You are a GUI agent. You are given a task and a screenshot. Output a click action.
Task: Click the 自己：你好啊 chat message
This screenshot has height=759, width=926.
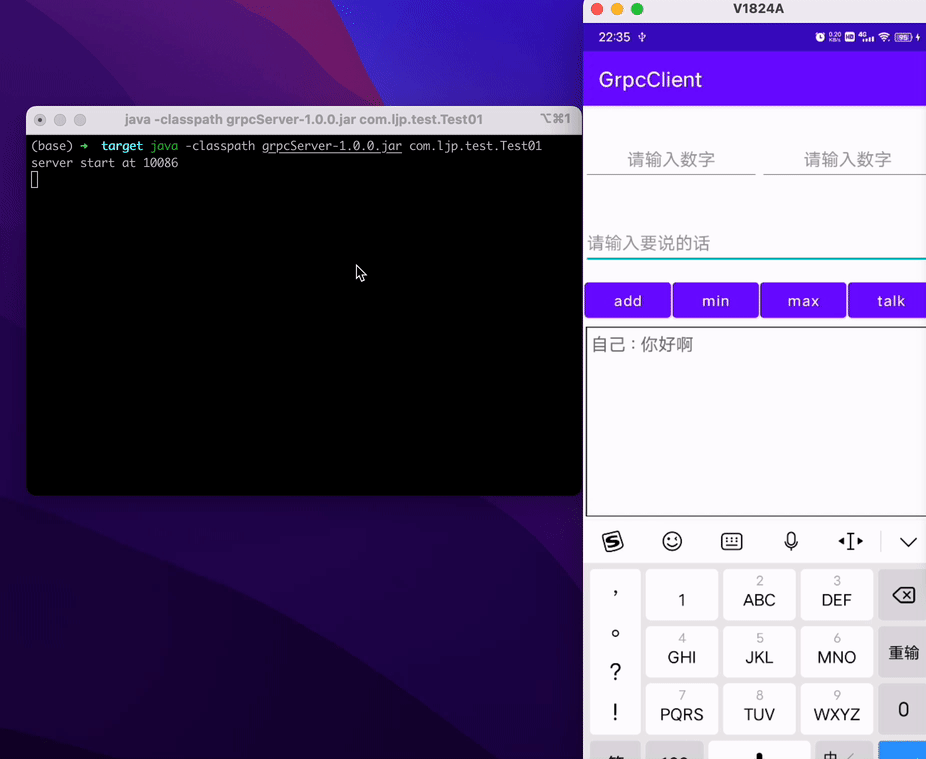point(642,344)
